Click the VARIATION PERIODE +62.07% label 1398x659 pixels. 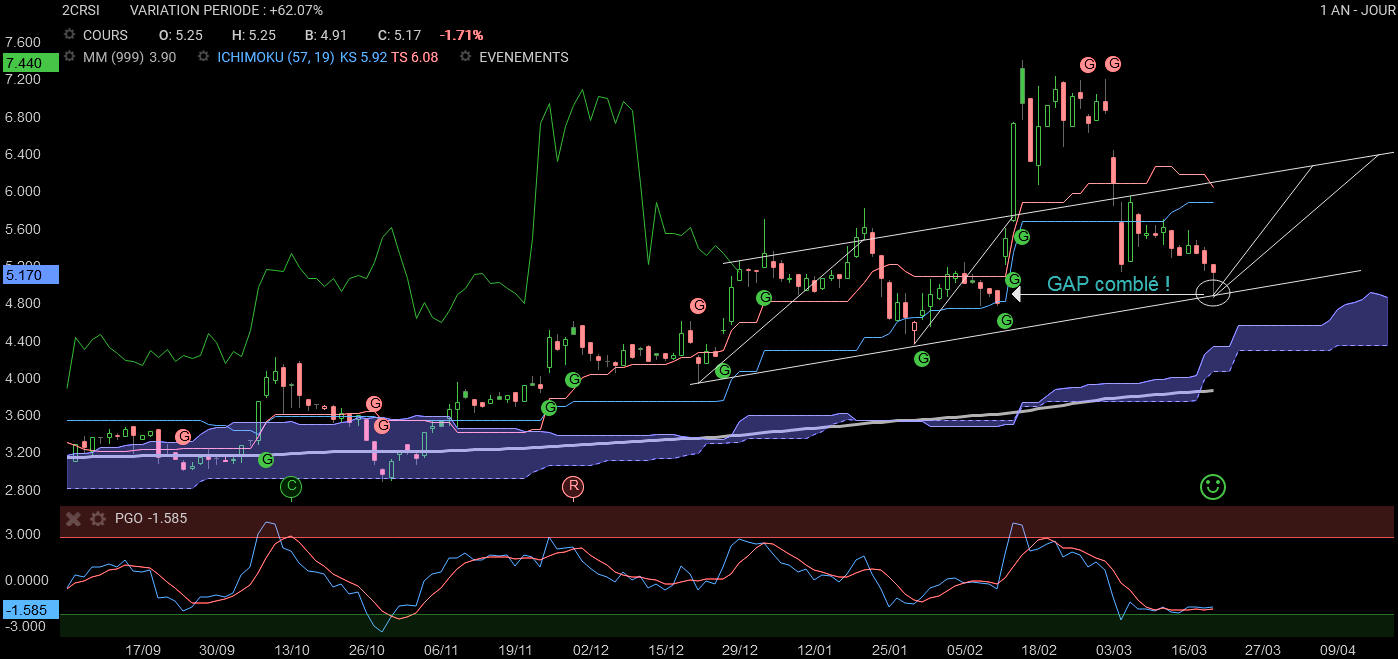pyautogui.click(x=226, y=11)
